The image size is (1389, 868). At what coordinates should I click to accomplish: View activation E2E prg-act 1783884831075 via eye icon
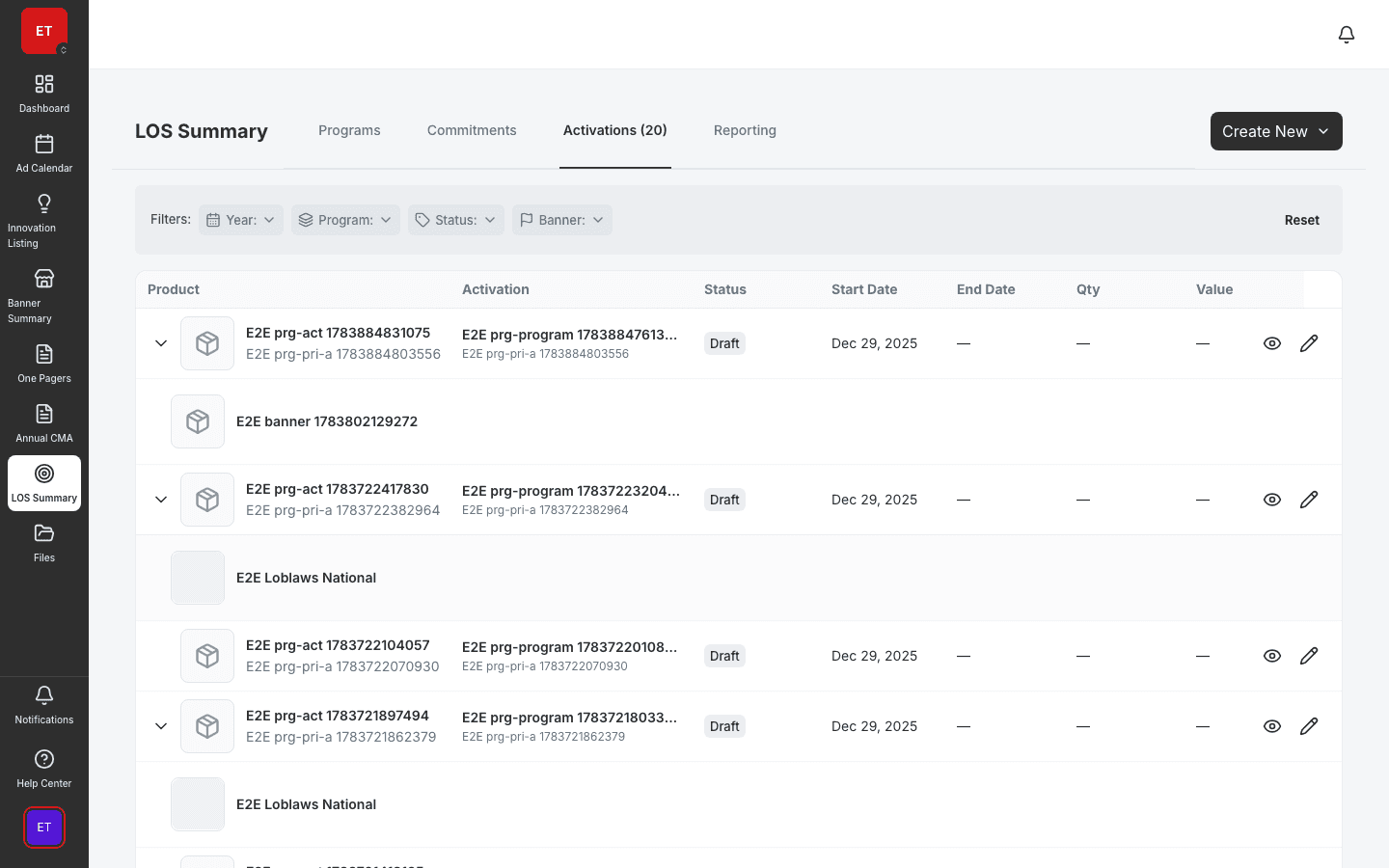[1272, 343]
